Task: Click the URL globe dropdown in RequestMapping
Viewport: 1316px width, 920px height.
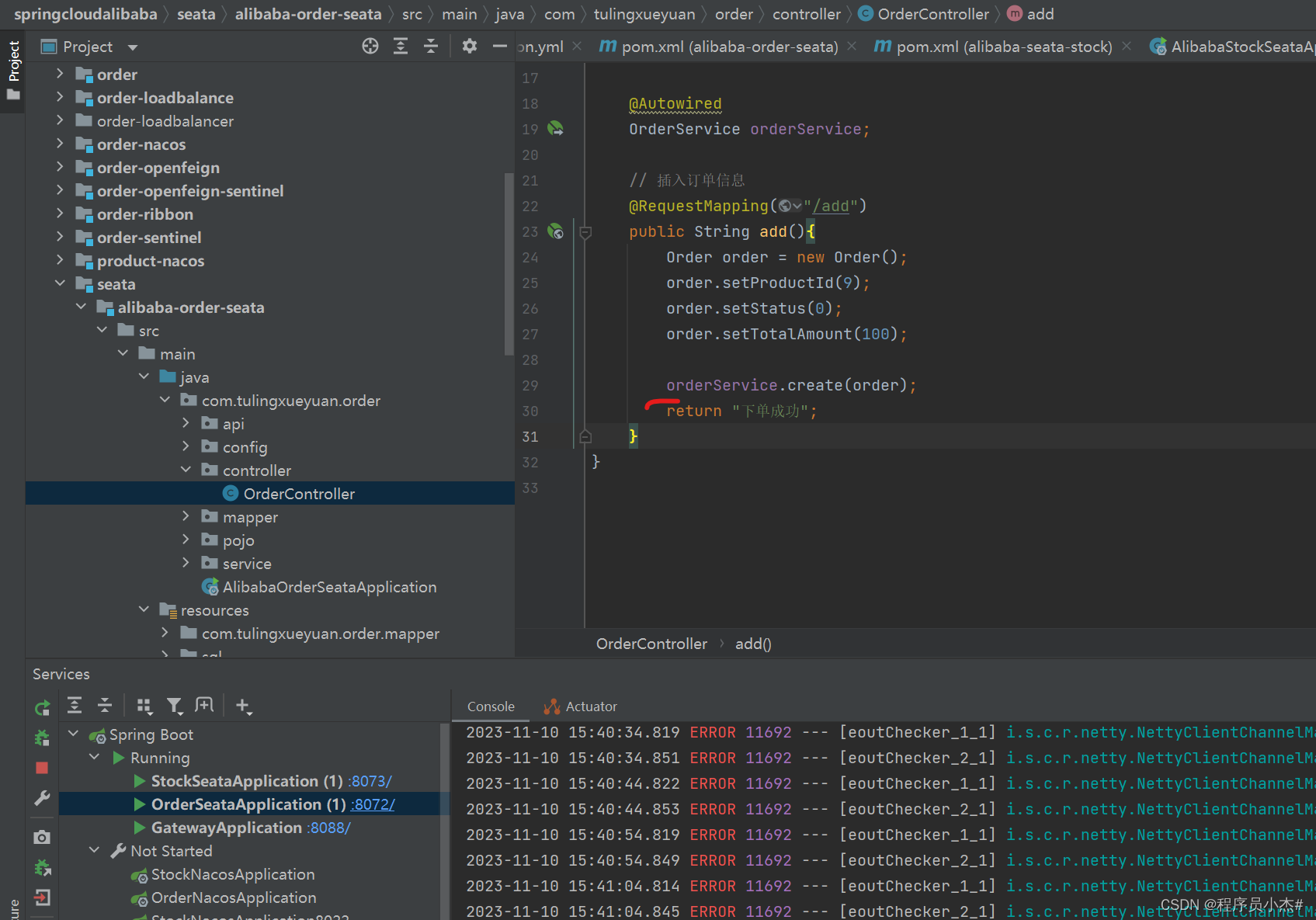Action: coord(790,206)
